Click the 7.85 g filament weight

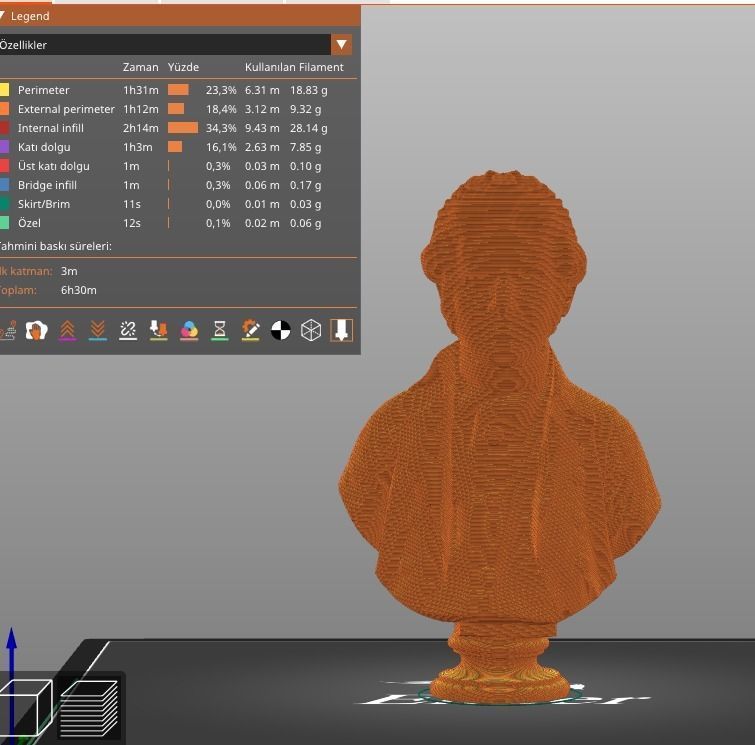pyautogui.click(x=305, y=147)
